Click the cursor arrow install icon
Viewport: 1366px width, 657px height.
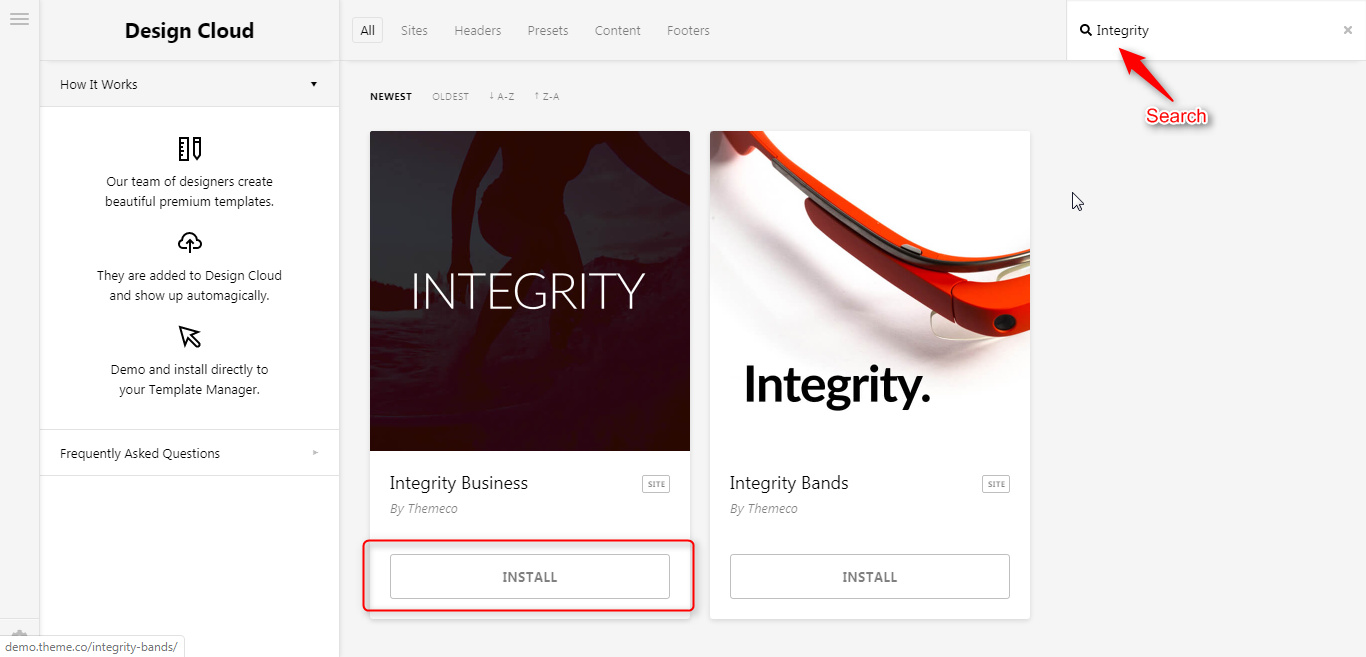tap(189, 336)
